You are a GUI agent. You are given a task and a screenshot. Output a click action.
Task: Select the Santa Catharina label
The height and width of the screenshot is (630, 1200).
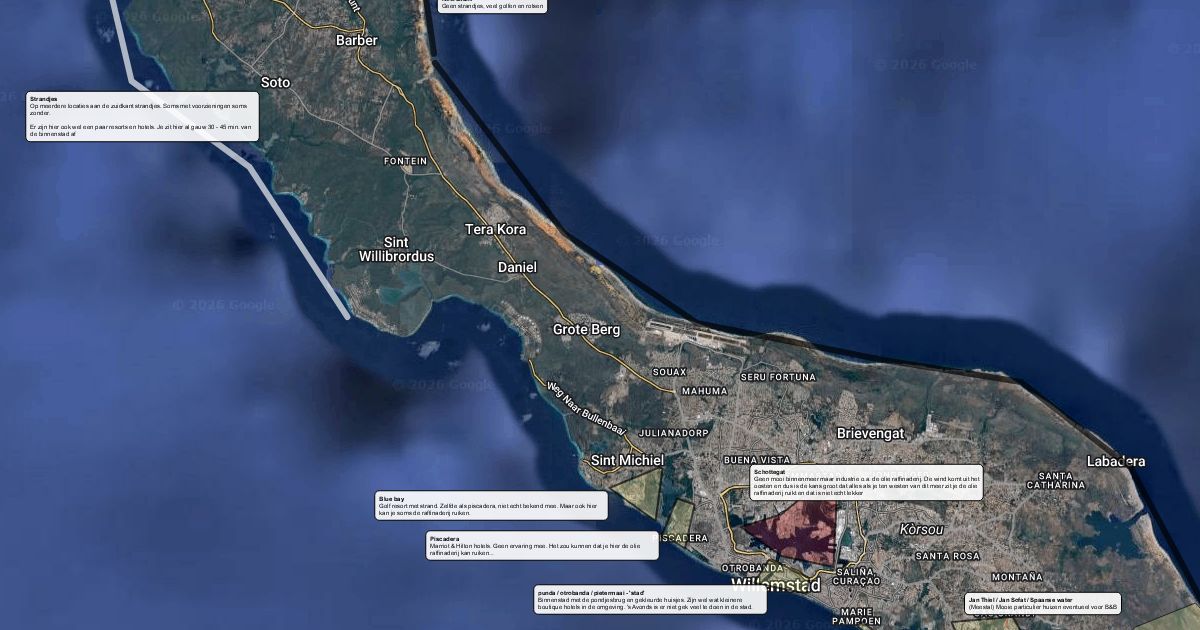click(x=1062, y=480)
